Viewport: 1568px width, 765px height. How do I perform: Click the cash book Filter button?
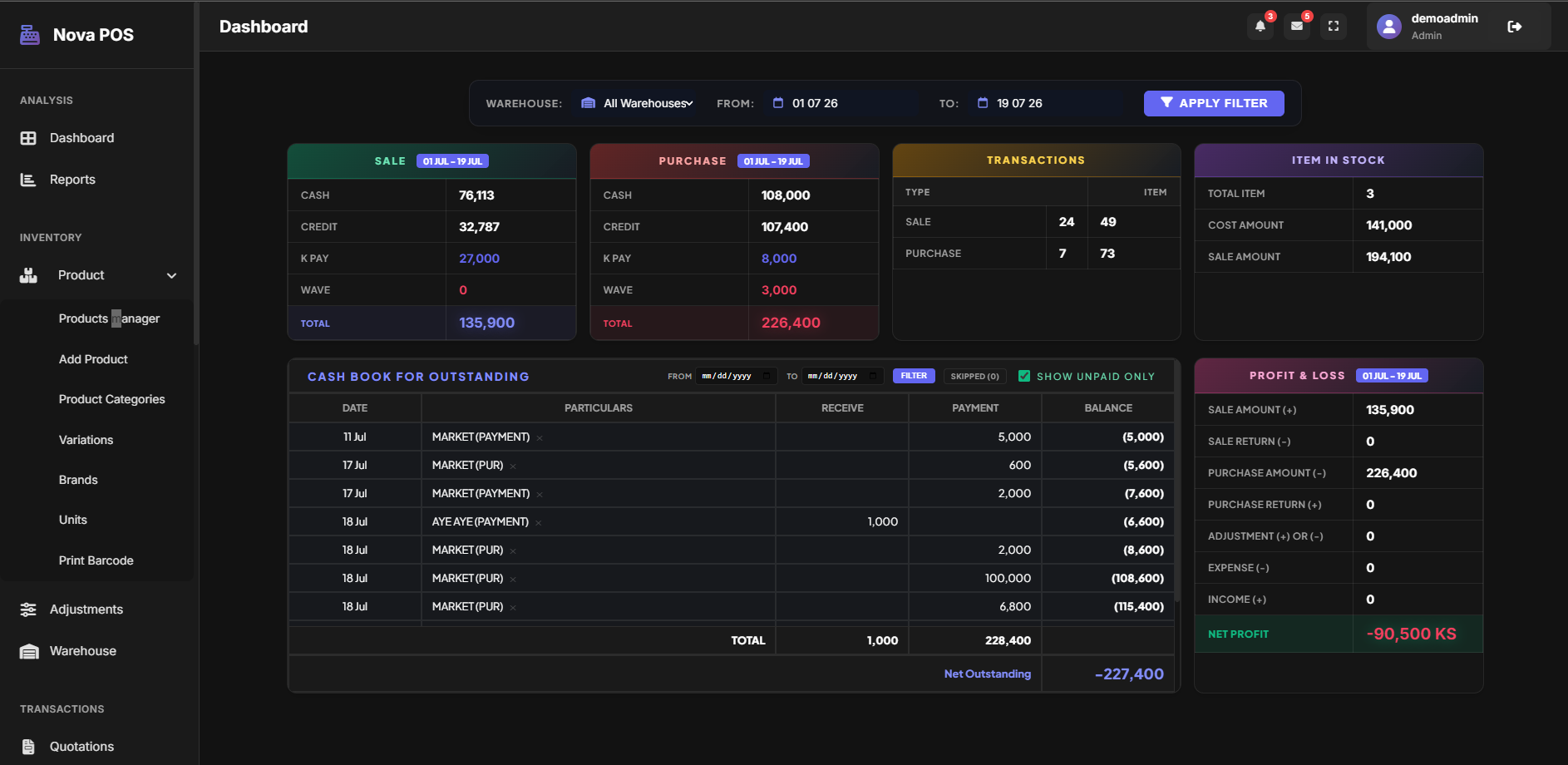click(x=914, y=376)
